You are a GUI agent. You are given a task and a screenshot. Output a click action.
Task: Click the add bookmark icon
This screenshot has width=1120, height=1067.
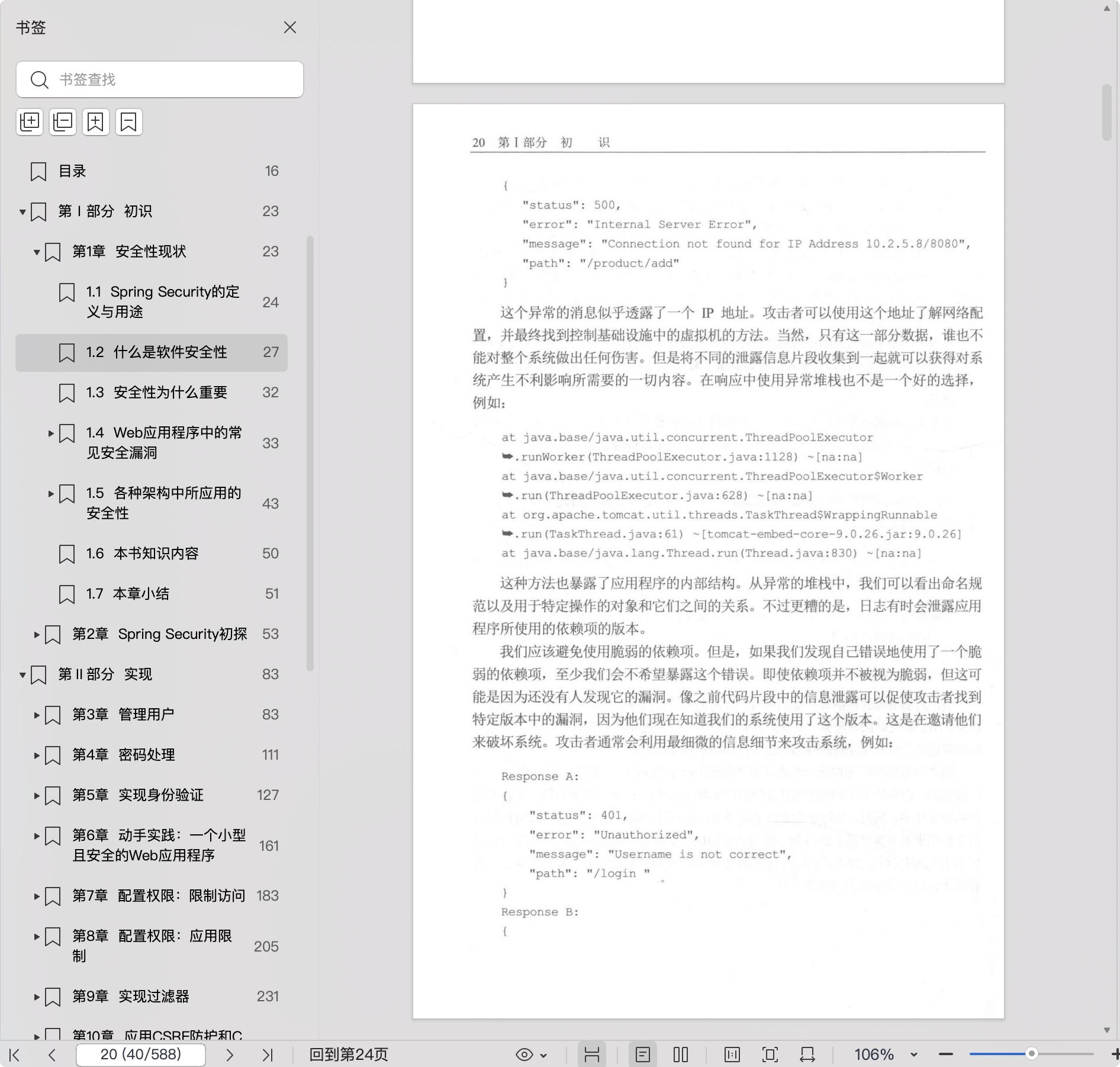coord(96,122)
